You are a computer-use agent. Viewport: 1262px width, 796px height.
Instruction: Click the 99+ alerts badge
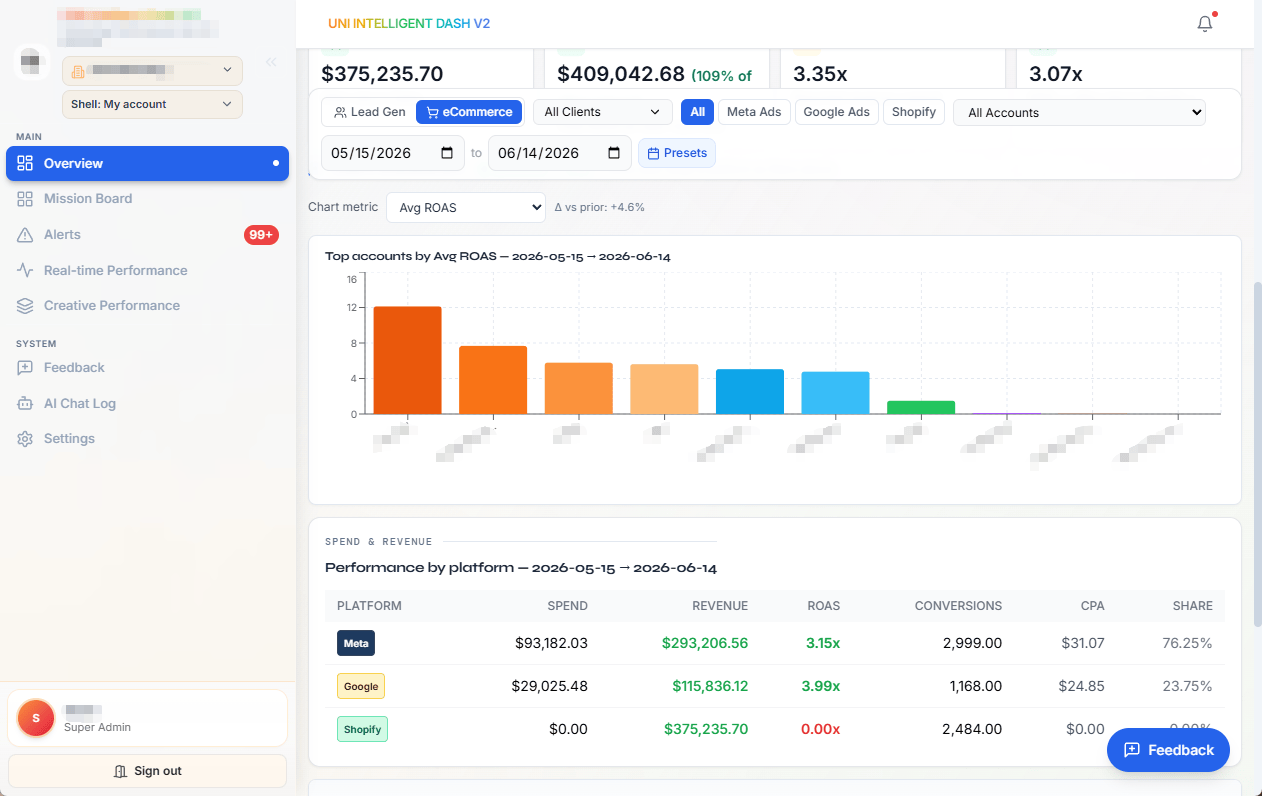click(x=261, y=235)
